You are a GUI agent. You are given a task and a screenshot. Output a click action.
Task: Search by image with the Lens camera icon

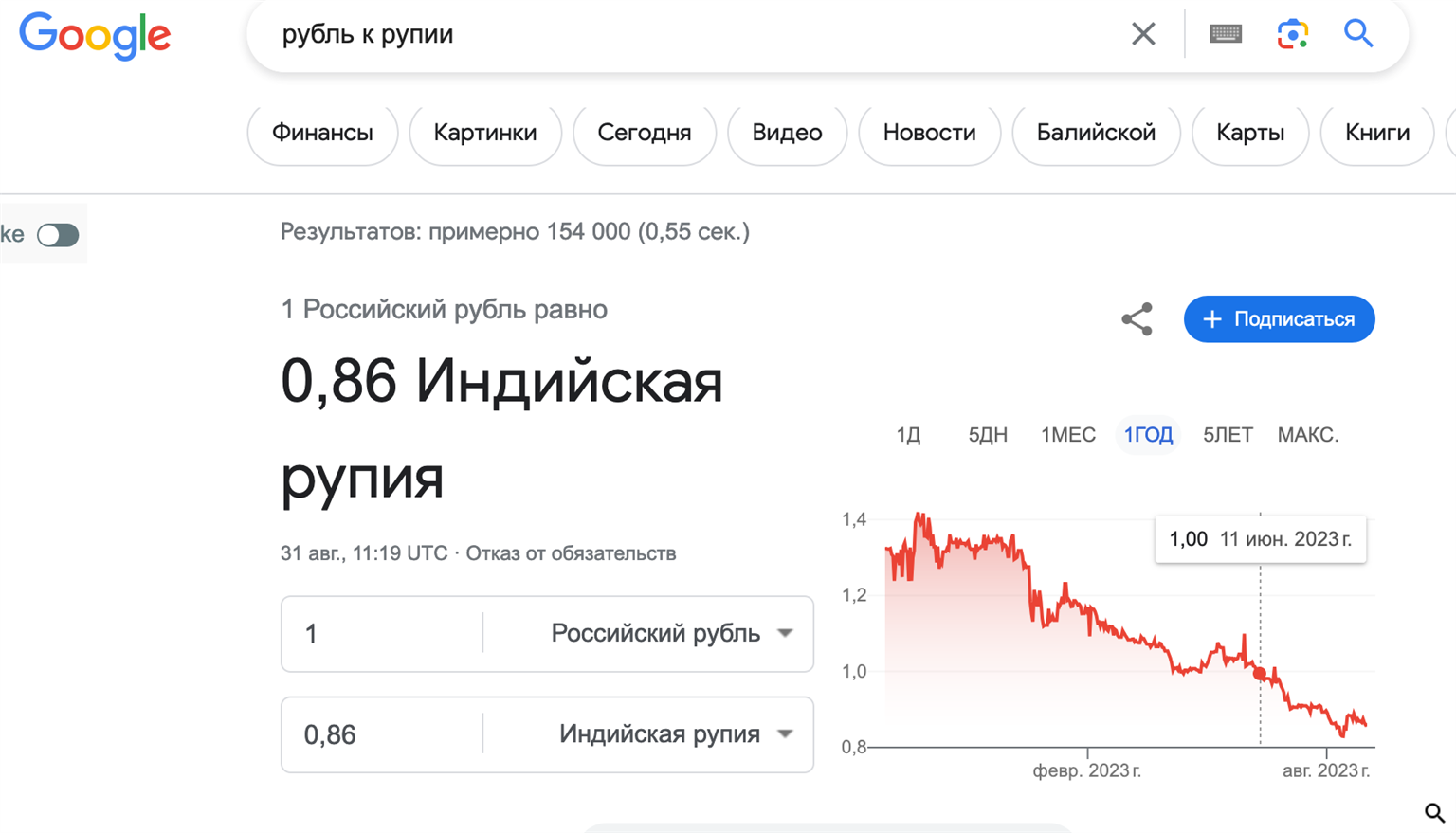pos(1293,34)
